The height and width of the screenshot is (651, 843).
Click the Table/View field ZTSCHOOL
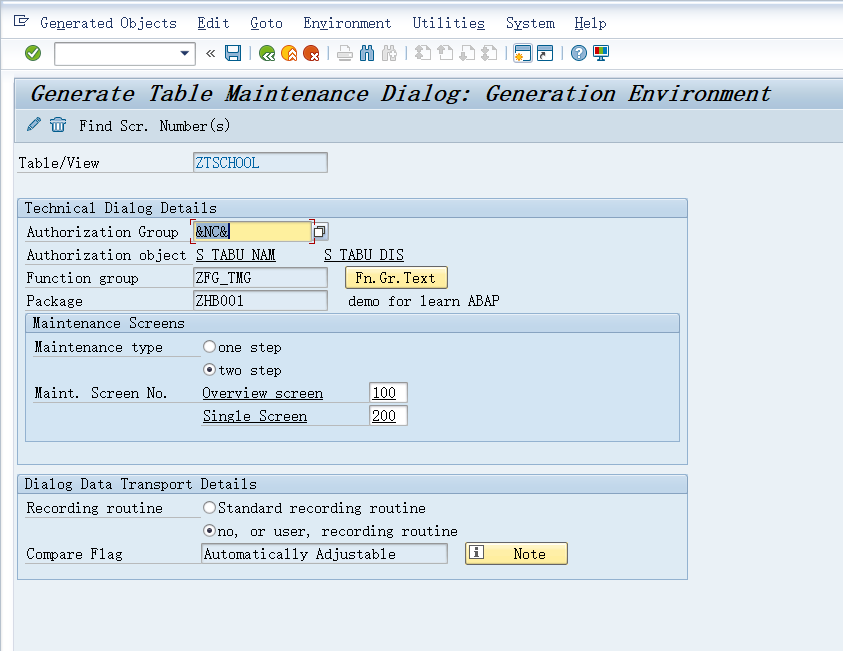pyautogui.click(x=260, y=162)
